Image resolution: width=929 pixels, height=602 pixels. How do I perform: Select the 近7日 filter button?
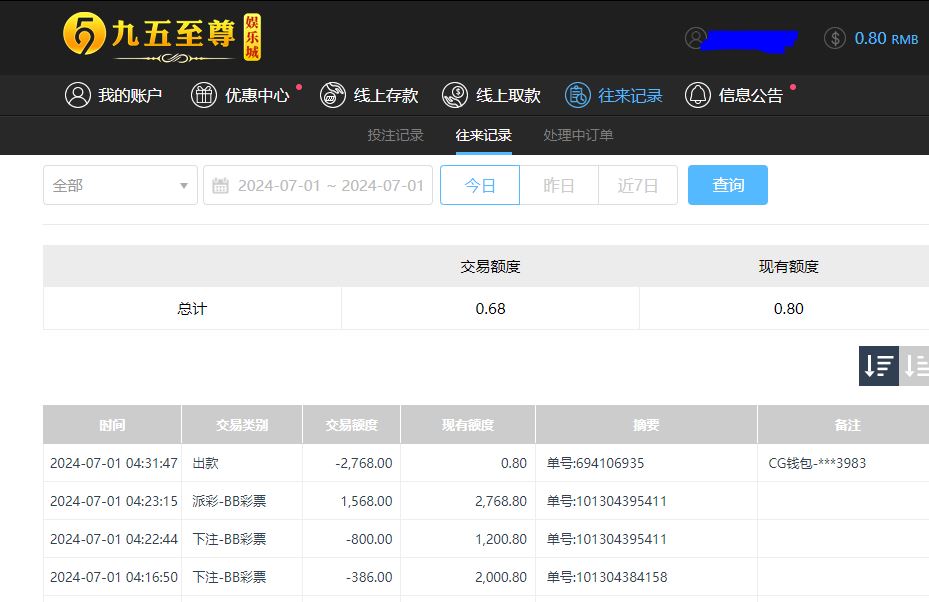point(637,185)
